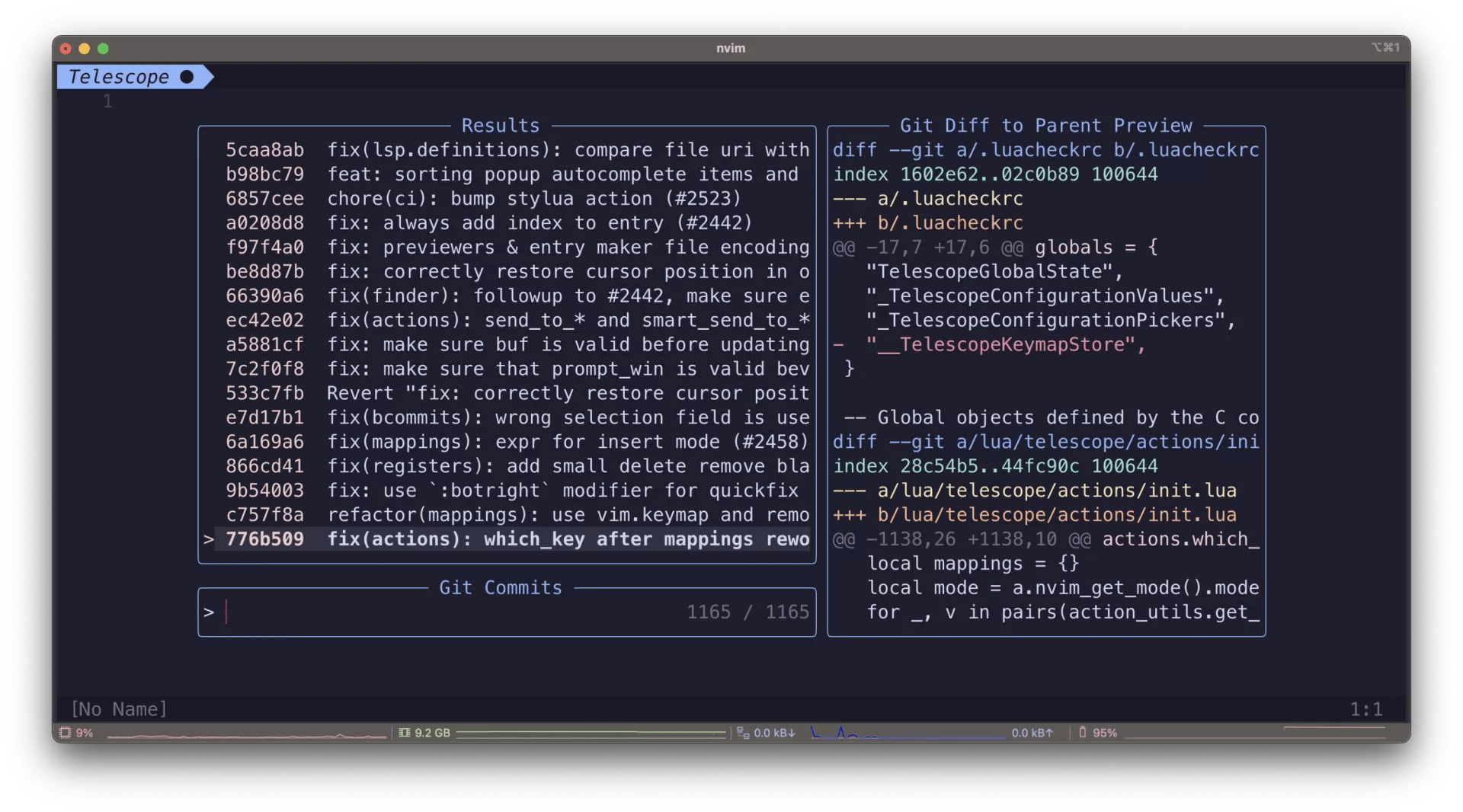
Task: Click the modified-buffer dot on the Telescope tab
Action: 185,76
